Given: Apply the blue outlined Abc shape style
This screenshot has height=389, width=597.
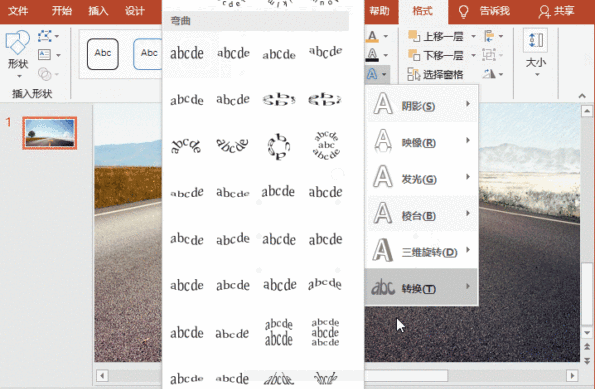Looking at the screenshot, I should [148, 54].
